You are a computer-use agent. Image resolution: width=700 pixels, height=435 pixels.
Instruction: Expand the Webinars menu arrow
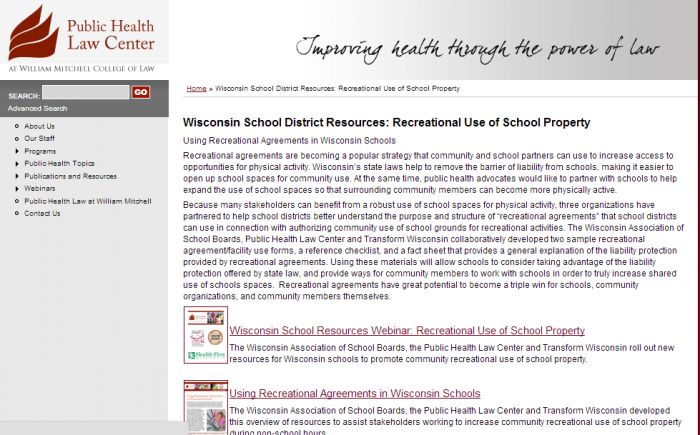(x=17, y=189)
